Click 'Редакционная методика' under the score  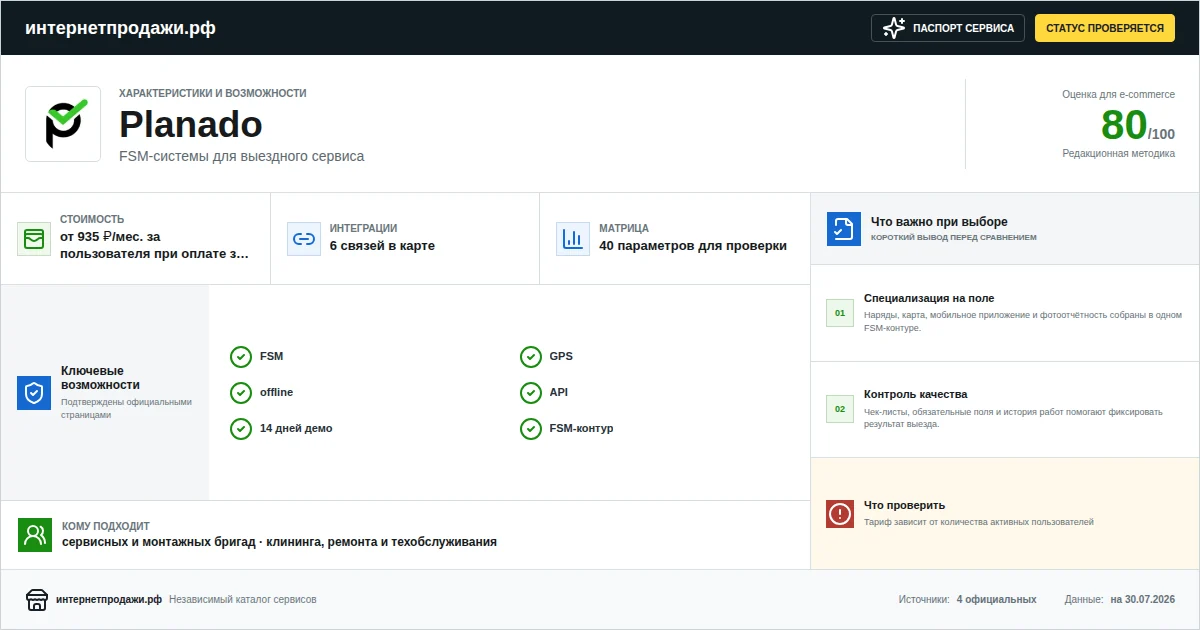pyautogui.click(x=1119, y=154)
